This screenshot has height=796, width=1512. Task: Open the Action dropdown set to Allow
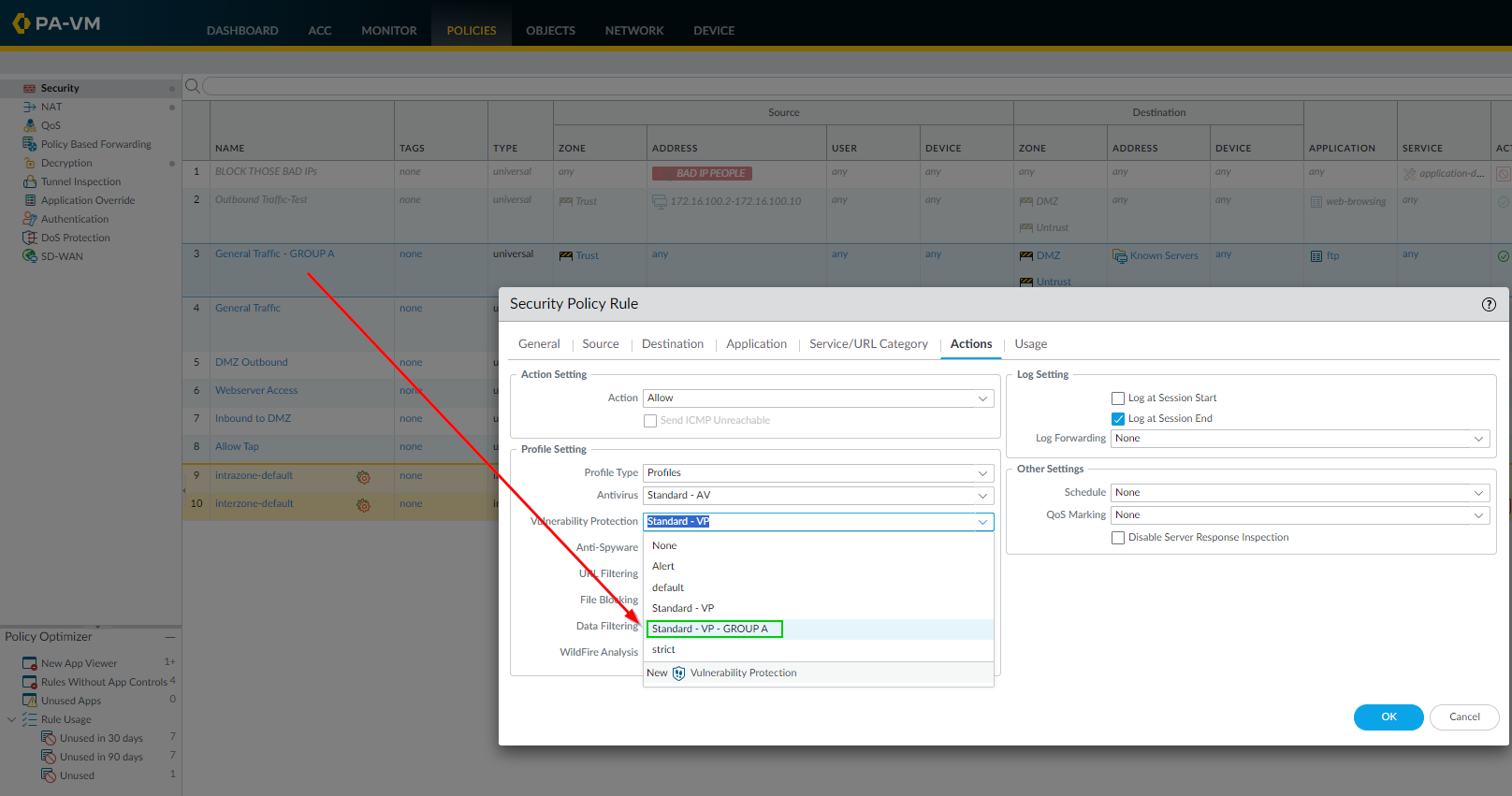tap(817, 398)
